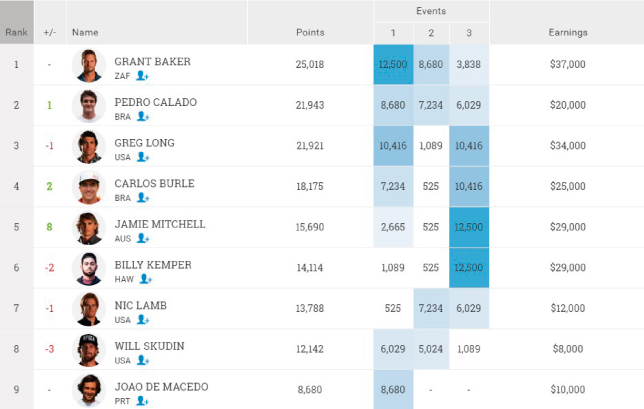Follow Grant Baker with the add-person icon

pos(142,76)
